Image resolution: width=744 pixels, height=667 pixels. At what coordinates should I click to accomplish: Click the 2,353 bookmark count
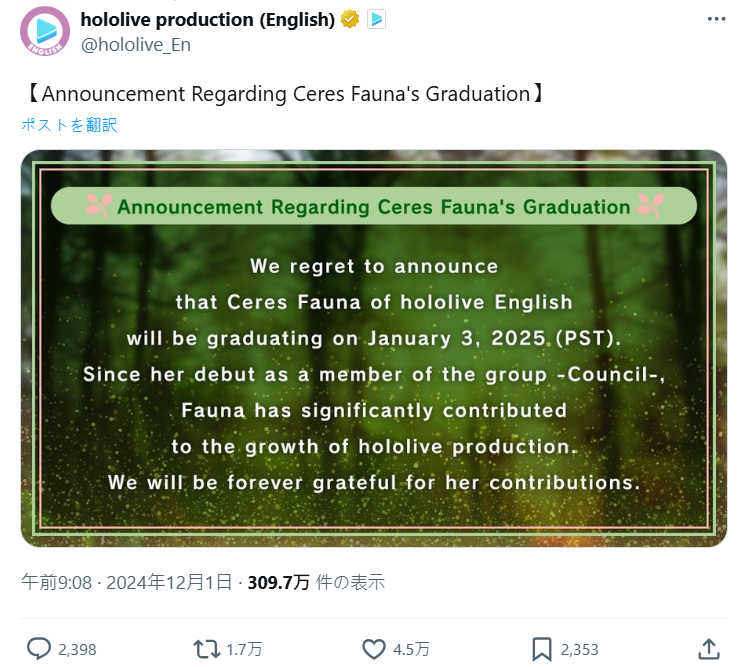580,650
